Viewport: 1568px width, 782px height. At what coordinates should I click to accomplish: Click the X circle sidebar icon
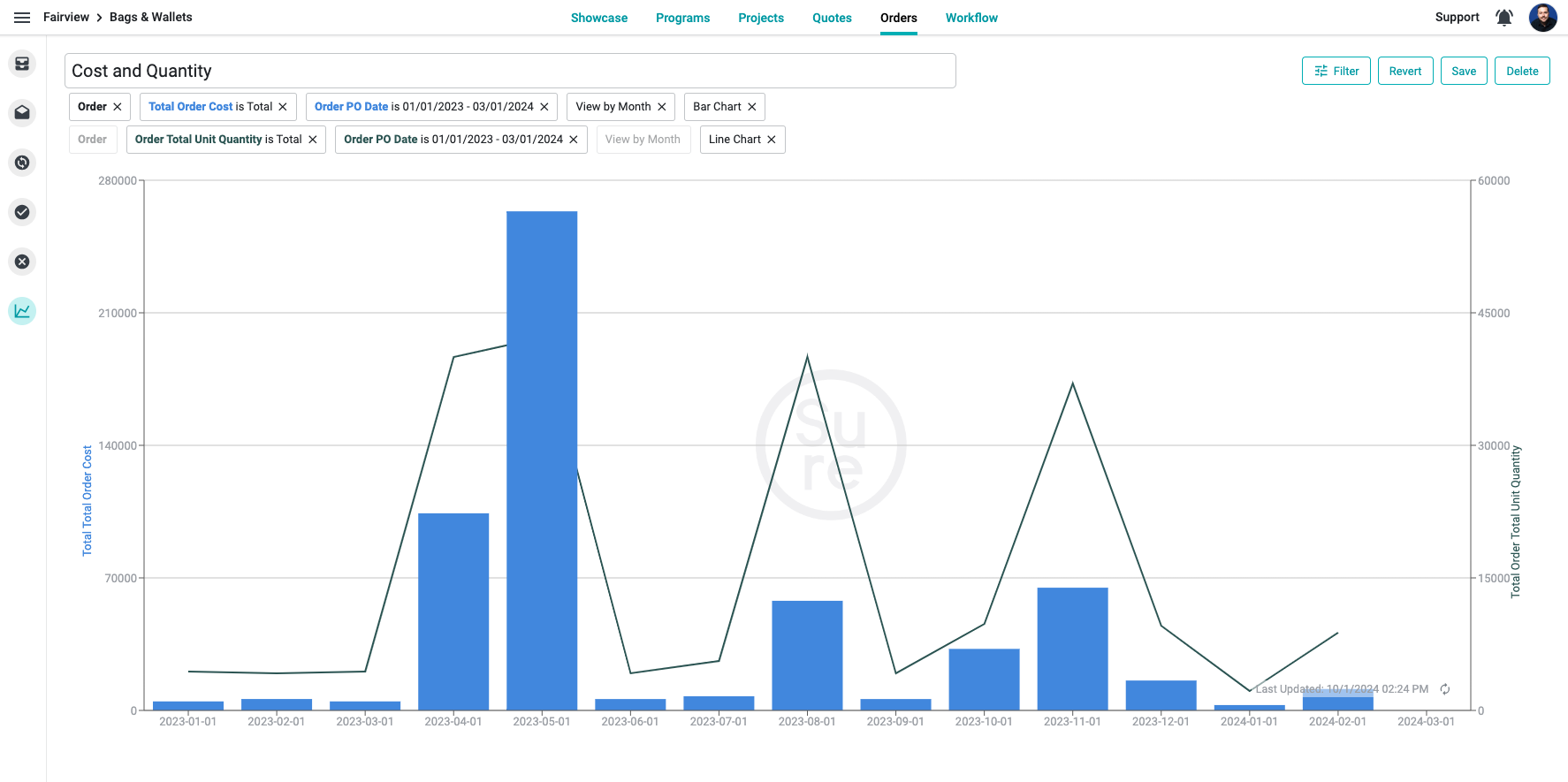(22, 262)
